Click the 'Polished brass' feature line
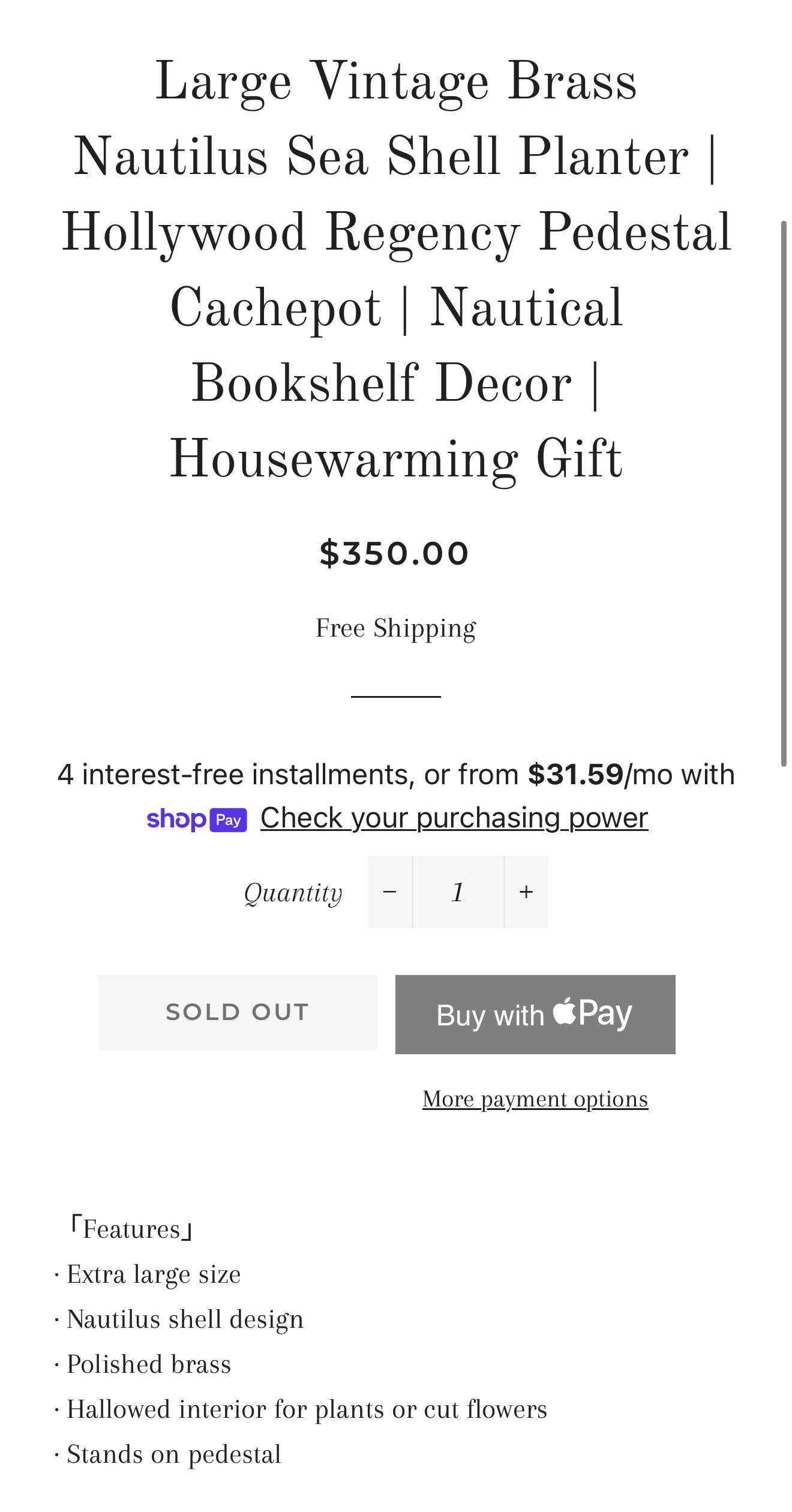The height and width of the screenshot is (1512, 792). coord(149,1364)
